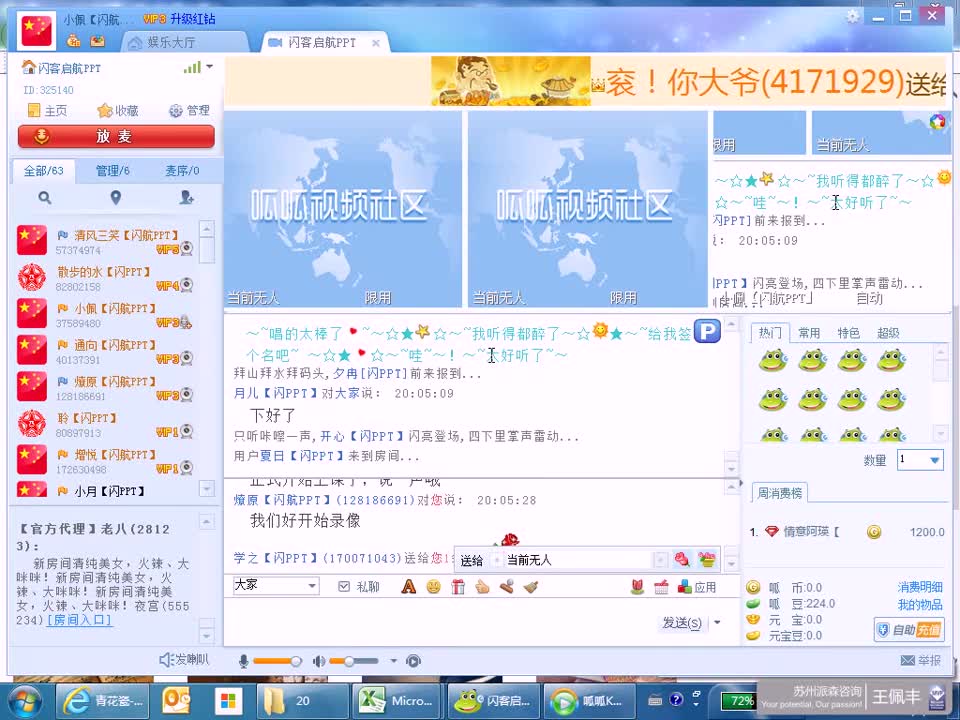Screen dimensions: 960x720
Task: Toggle the microphone mute icon
Action: 244,661
